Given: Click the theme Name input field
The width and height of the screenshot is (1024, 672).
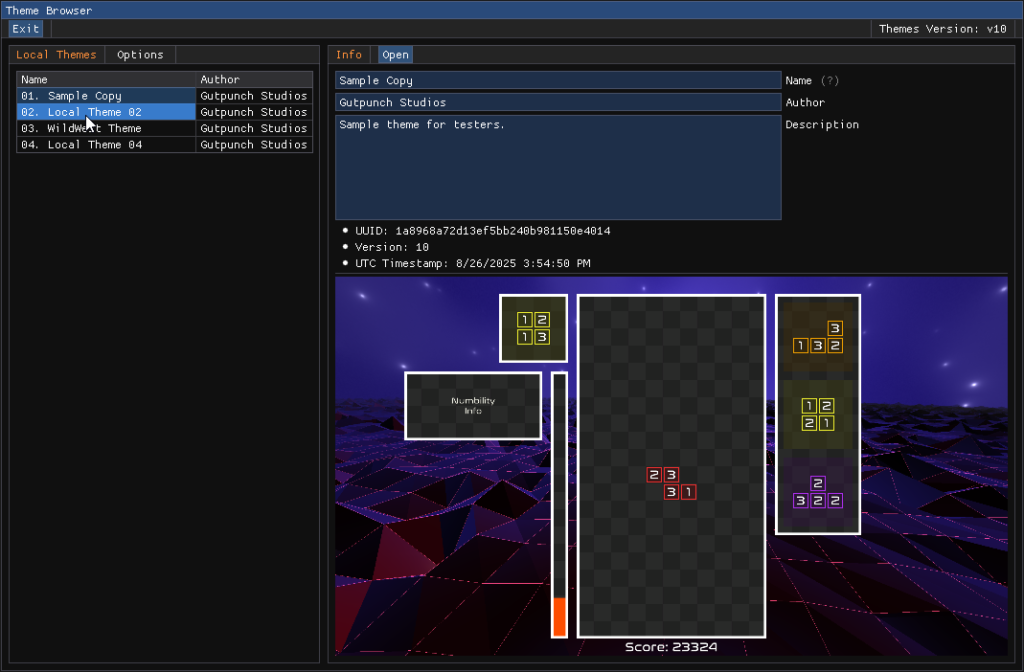Looking at the screenshot, I should pos(557,80).
